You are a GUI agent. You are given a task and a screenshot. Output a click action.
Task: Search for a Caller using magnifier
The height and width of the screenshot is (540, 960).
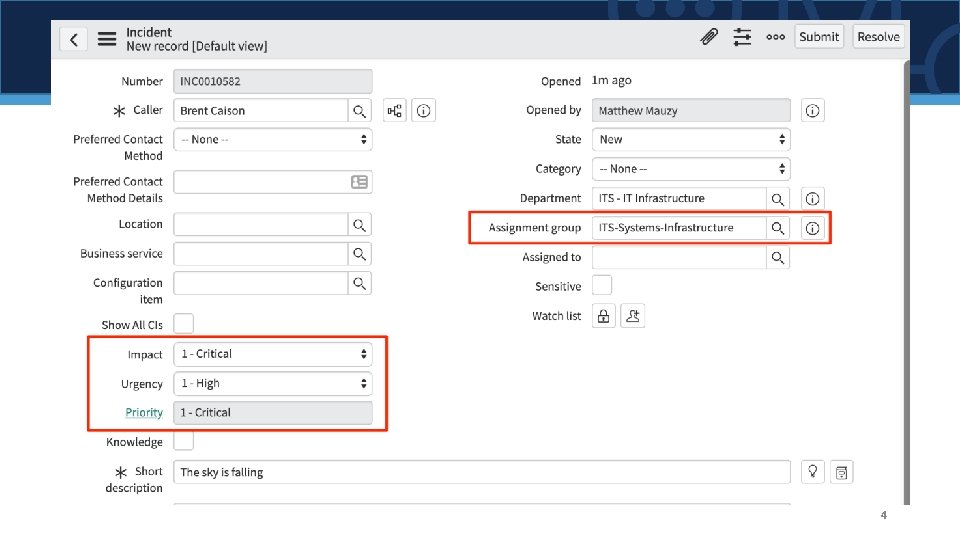[359, 111]
